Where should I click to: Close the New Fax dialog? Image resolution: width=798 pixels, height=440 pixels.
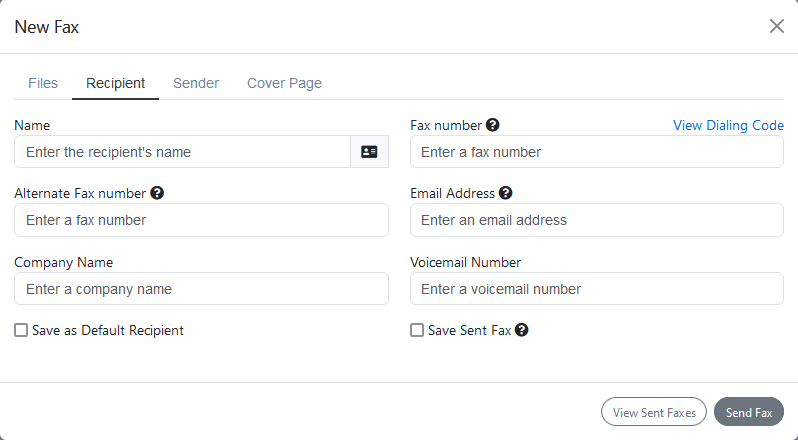click(777, 26)
